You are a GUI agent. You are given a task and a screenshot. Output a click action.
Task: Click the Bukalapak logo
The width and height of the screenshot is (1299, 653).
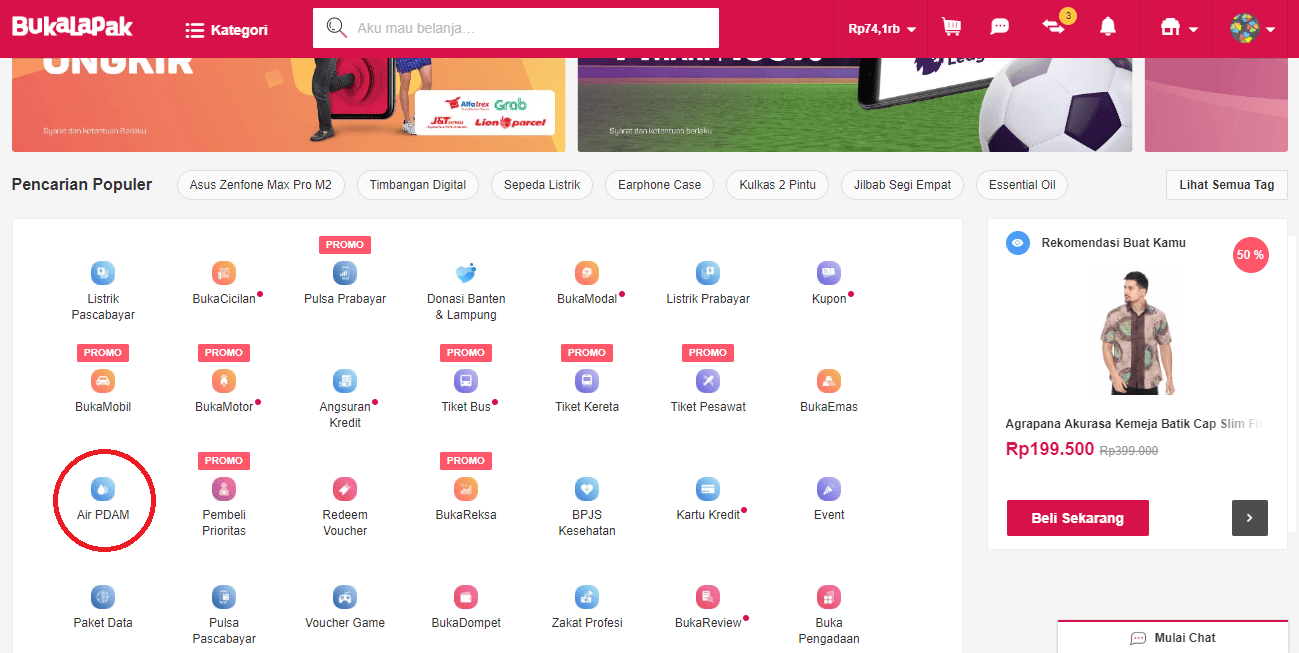coord(72,25)
